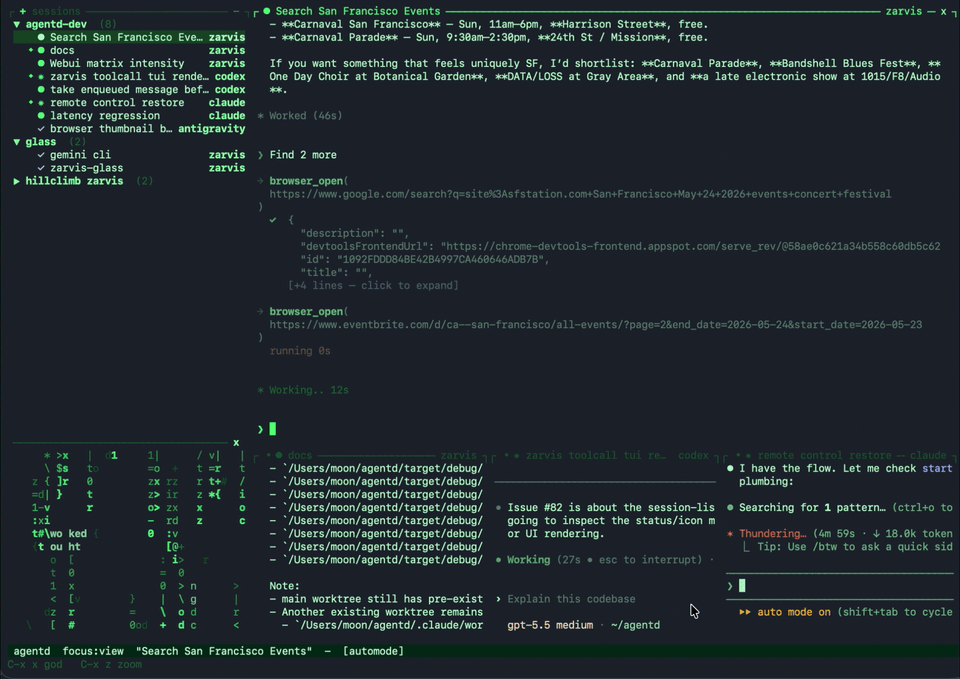Image resolution: width=960 pixels, height=679 pixels.
Task: Click the running 0s indicator
Action: [x=300, y=351]
